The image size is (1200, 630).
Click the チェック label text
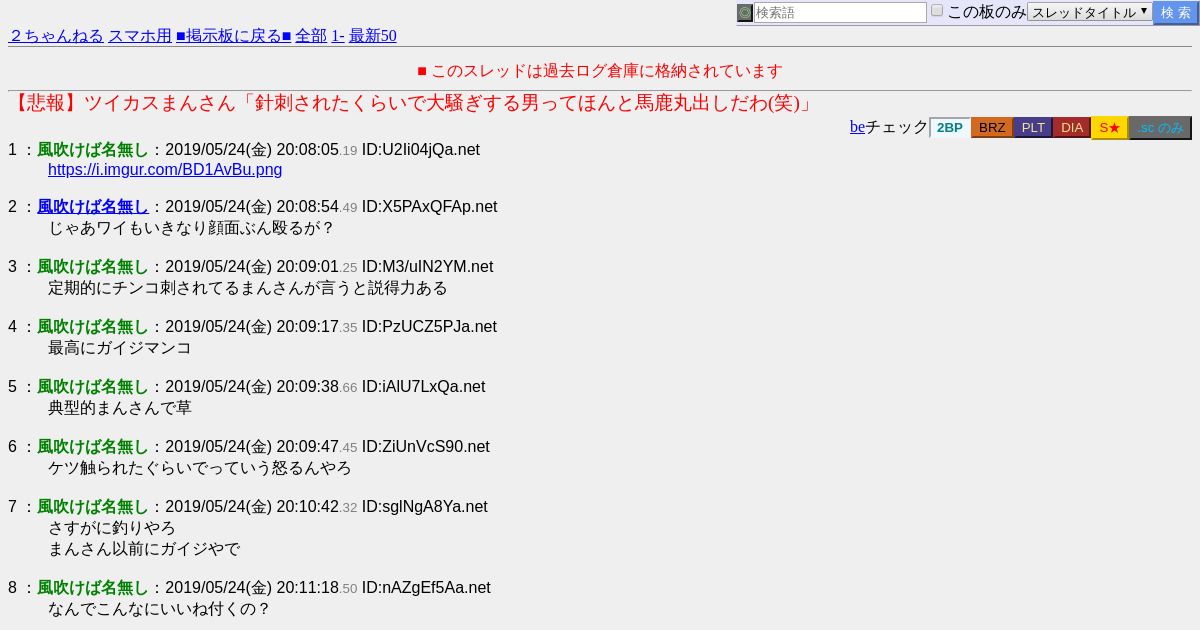[897, 127]
